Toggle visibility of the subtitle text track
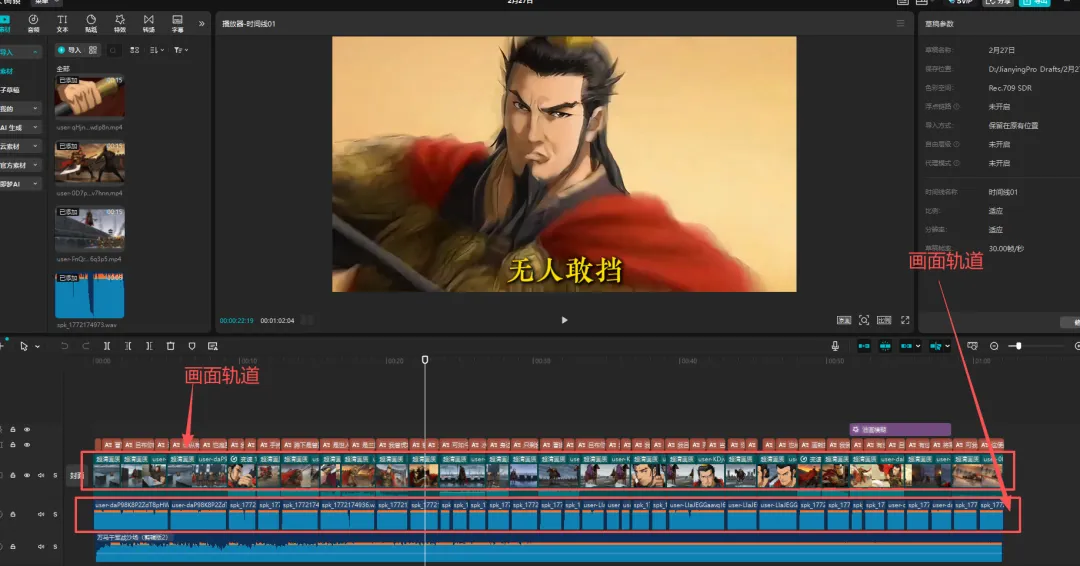This screenshot has height=566, width=1080. click(27, 445)
